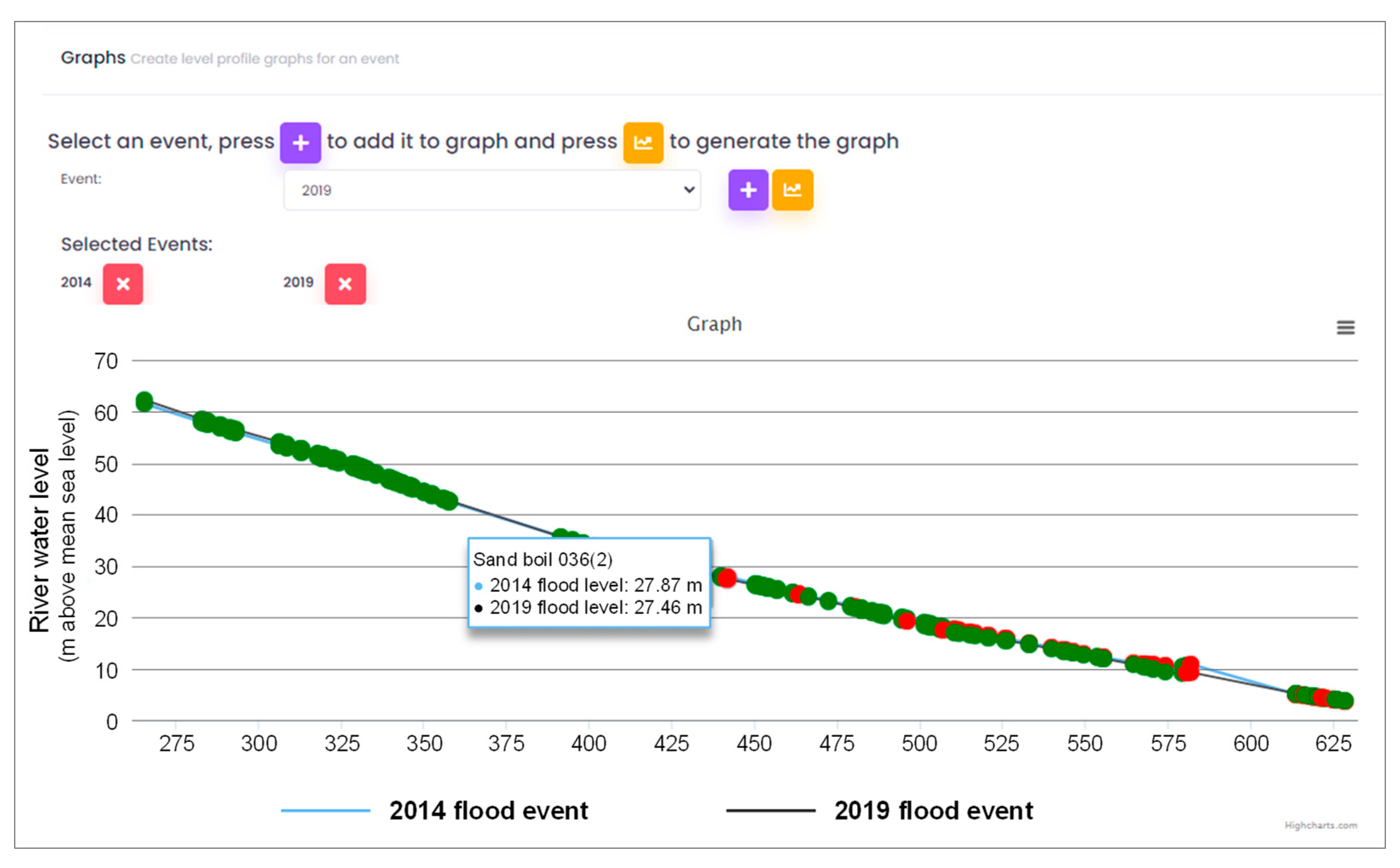
Task: Open the chart hamburger context menu
Action: tap(1345, 327)
